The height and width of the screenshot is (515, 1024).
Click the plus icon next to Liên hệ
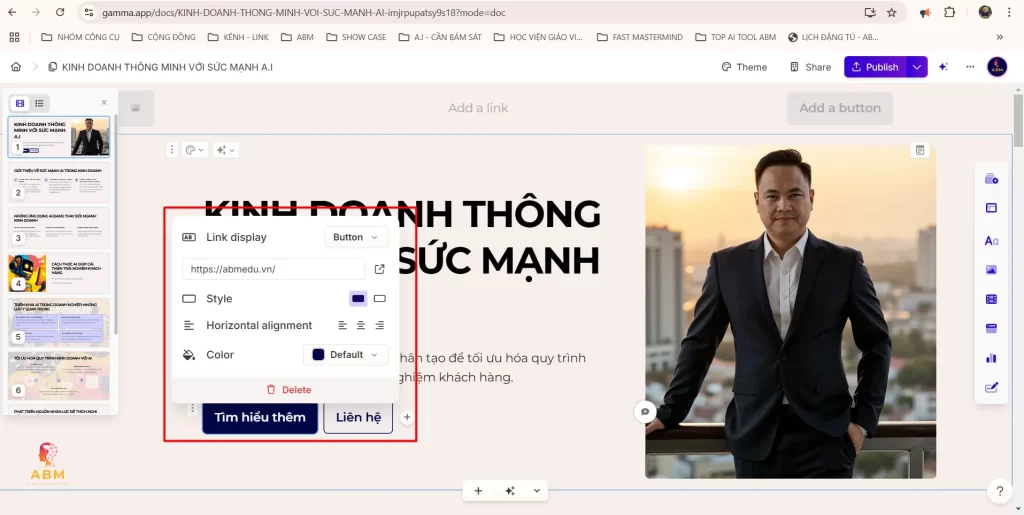point(407,417)
